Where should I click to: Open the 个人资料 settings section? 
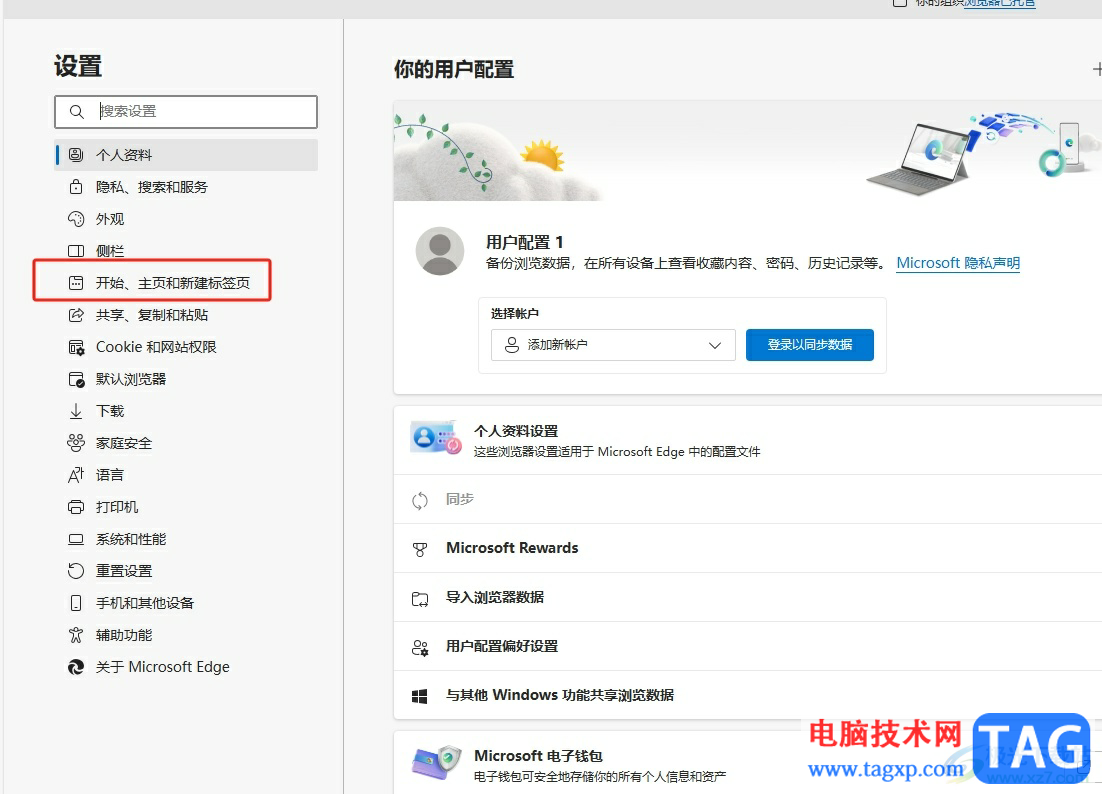tap(186, 155)
